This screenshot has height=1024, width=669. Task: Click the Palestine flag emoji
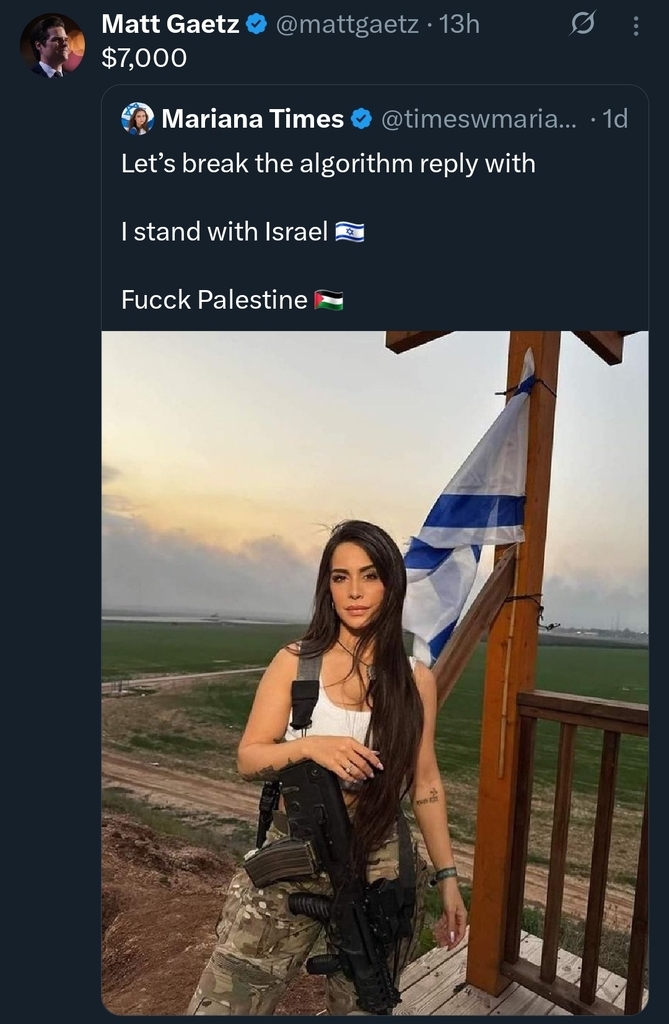point(329,300)
